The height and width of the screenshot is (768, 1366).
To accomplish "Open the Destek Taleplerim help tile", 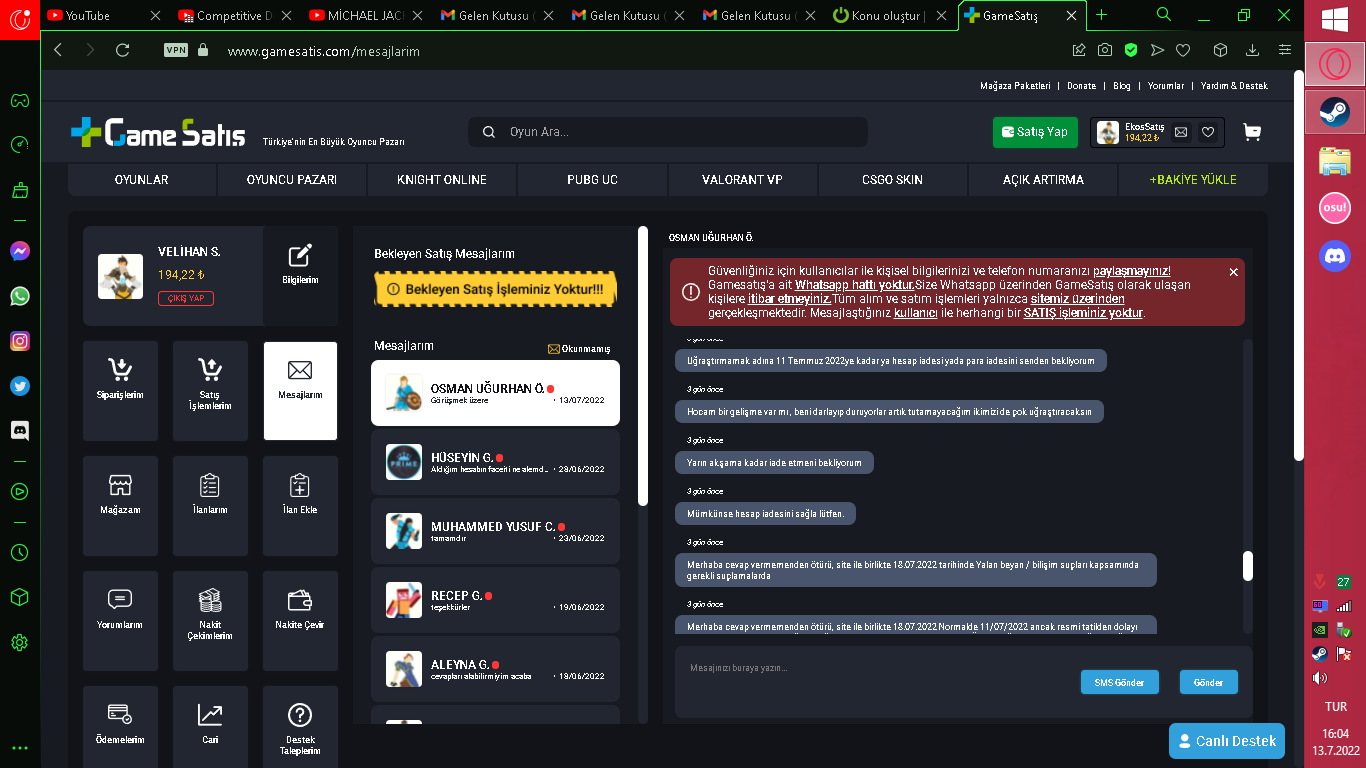I will coord(300,727).
